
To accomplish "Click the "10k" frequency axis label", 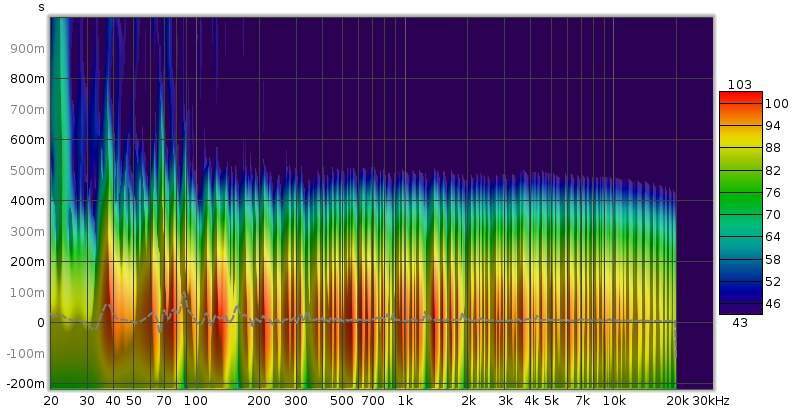I will click(614, 401).
